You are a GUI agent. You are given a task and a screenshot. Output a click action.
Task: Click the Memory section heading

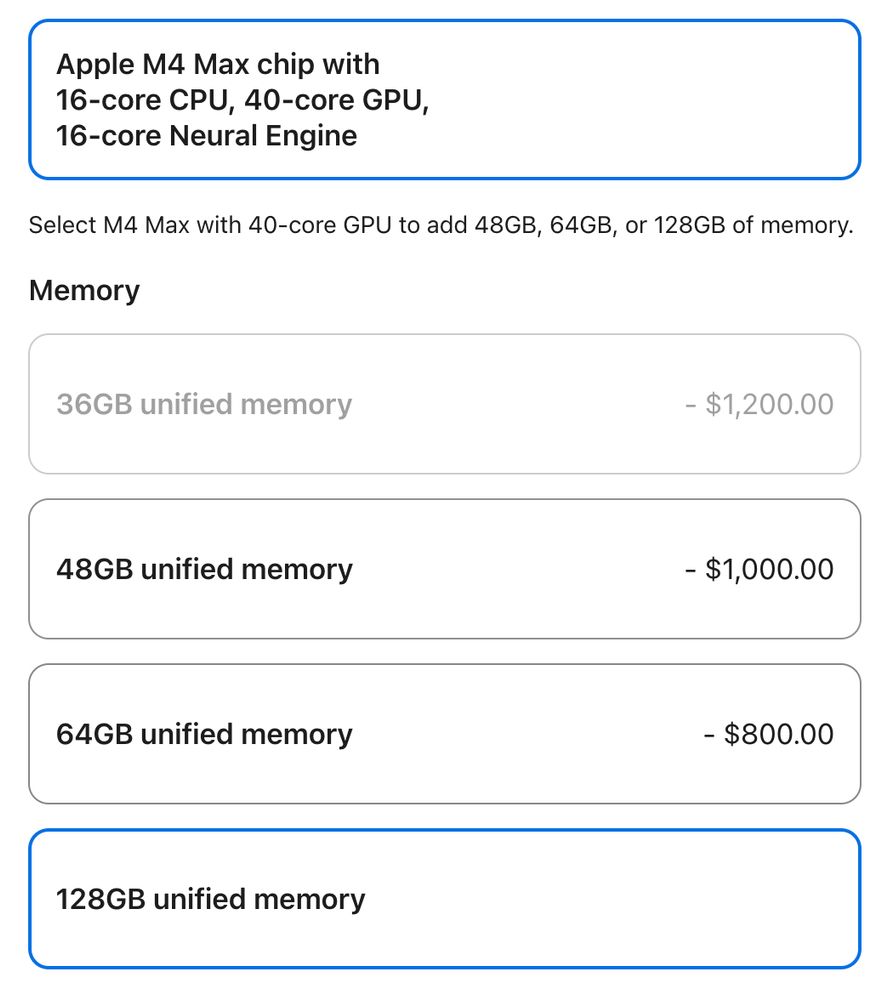click(x=84, y=291)
